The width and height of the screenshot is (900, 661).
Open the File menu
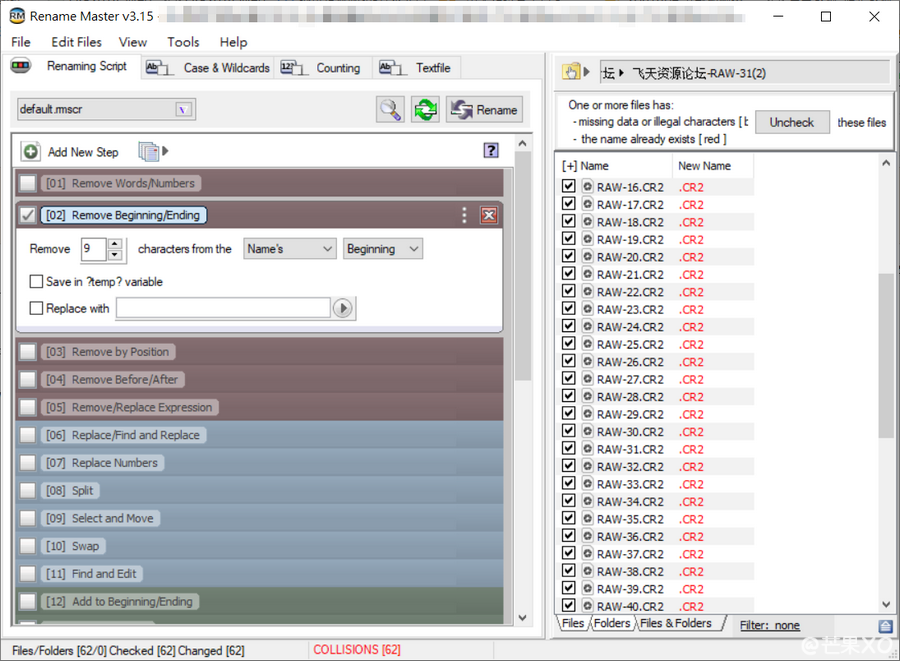tap(21, 42)
